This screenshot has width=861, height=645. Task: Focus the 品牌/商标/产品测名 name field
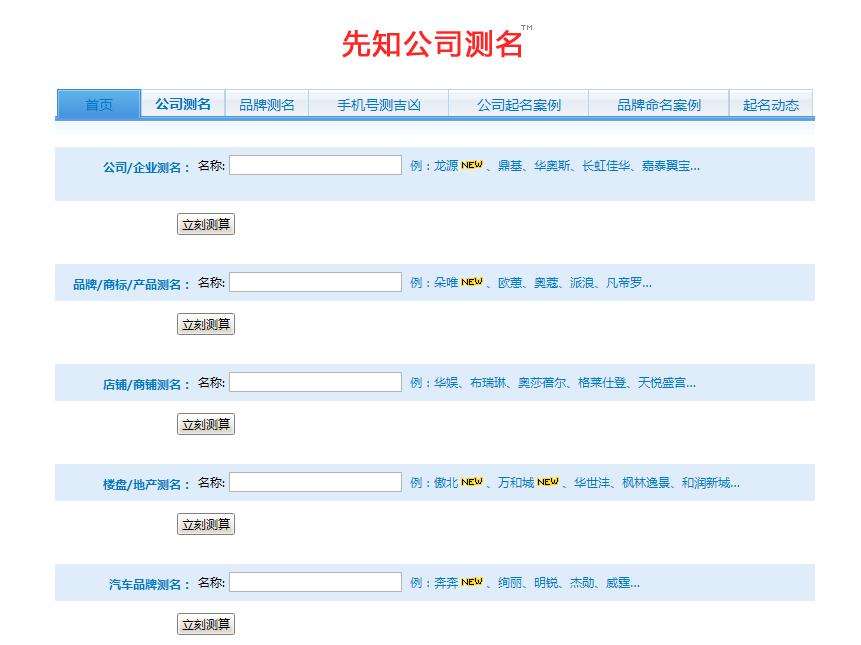tap(315, 282)
